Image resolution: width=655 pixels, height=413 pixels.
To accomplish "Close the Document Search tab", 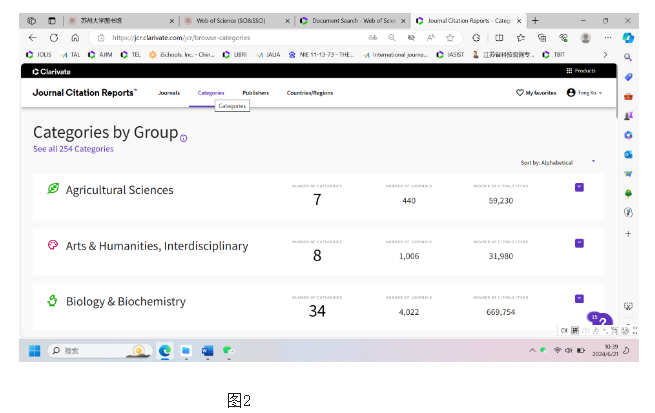I will (403, 21).
